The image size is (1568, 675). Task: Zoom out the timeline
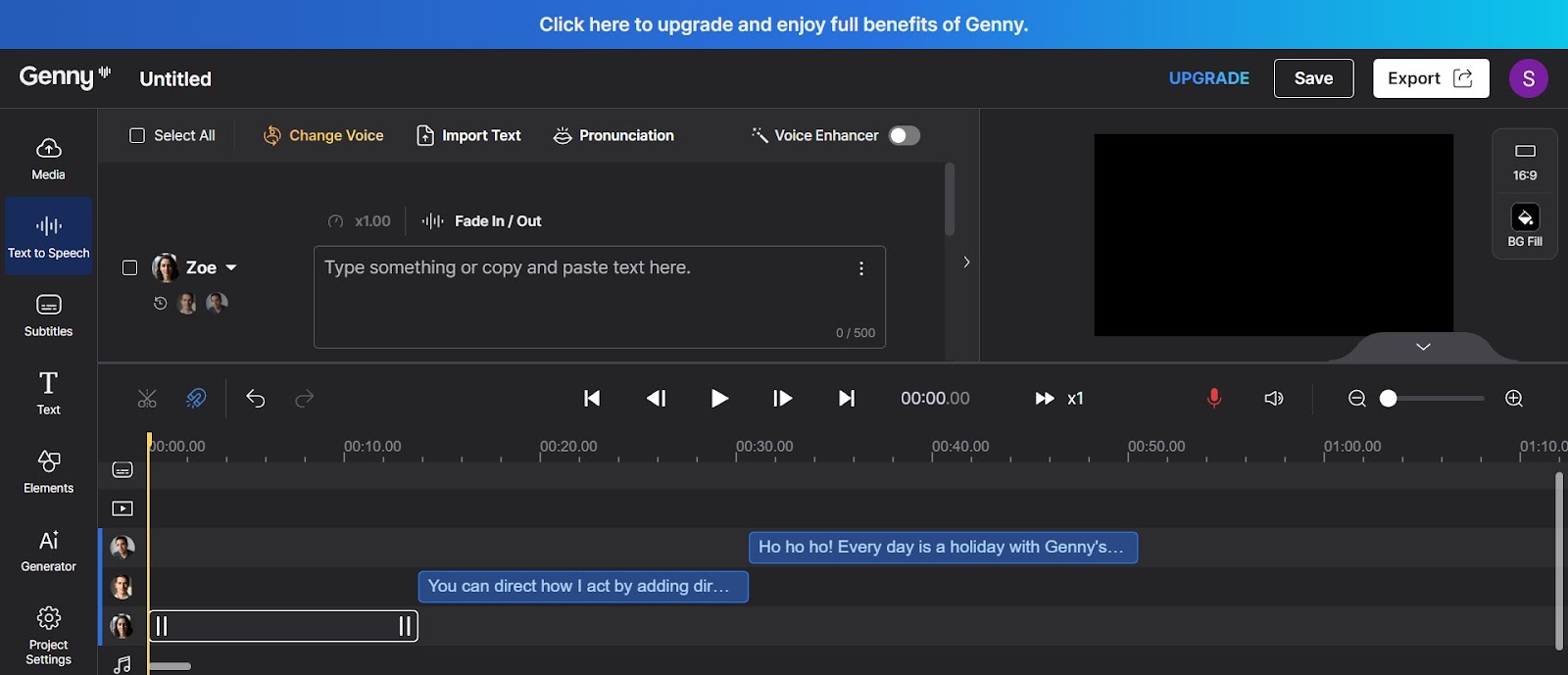1357,399
